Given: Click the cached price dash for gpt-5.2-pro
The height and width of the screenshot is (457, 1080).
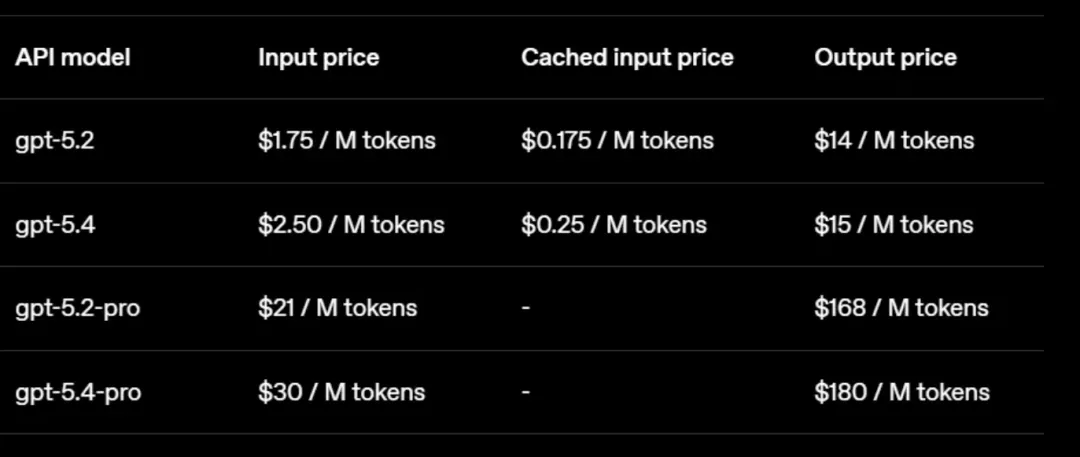Looking at the screenshot, I should coord(526,308).
